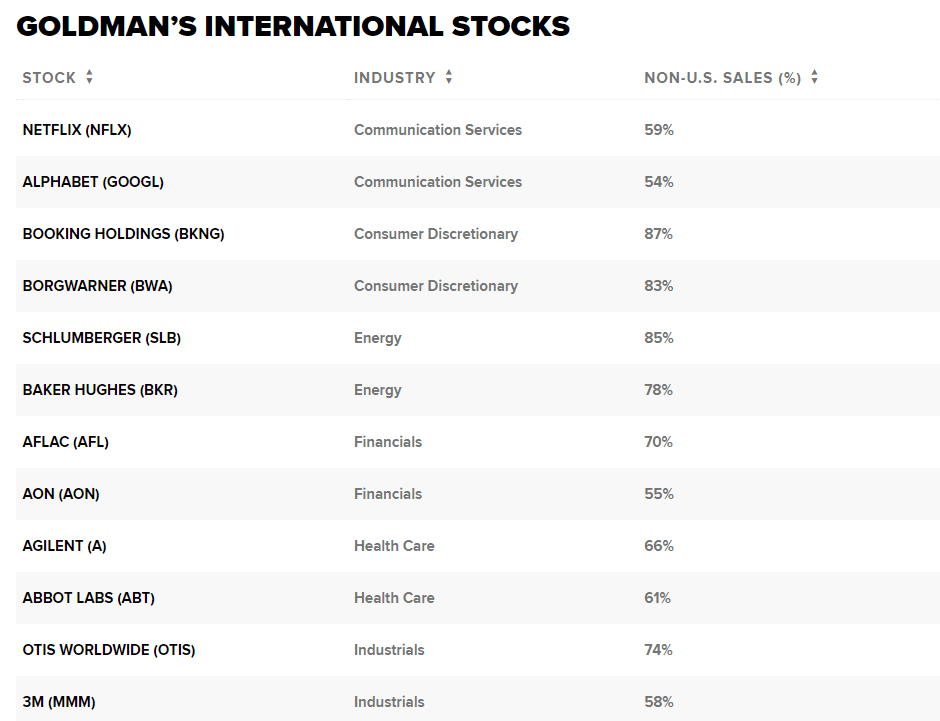The height and width of the screenshot is (721, 940).
Task: Click BAKER HUGHES (BKR) row name
Action: (x=100, y=390)
